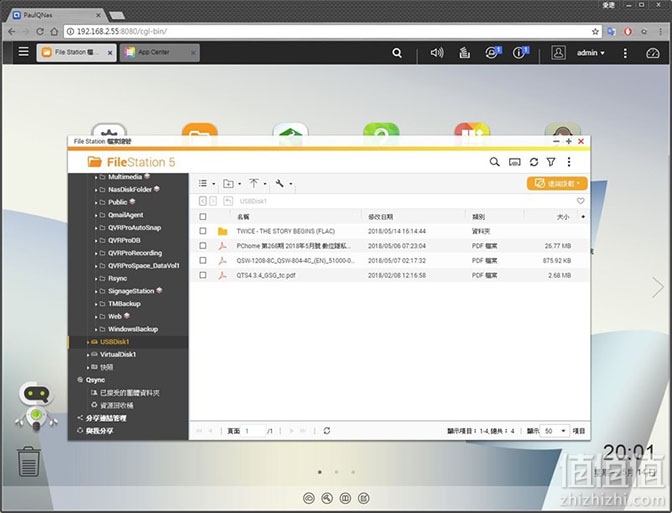
Task: Open 與我分享 in the sidebar
Action: (99, 430)
